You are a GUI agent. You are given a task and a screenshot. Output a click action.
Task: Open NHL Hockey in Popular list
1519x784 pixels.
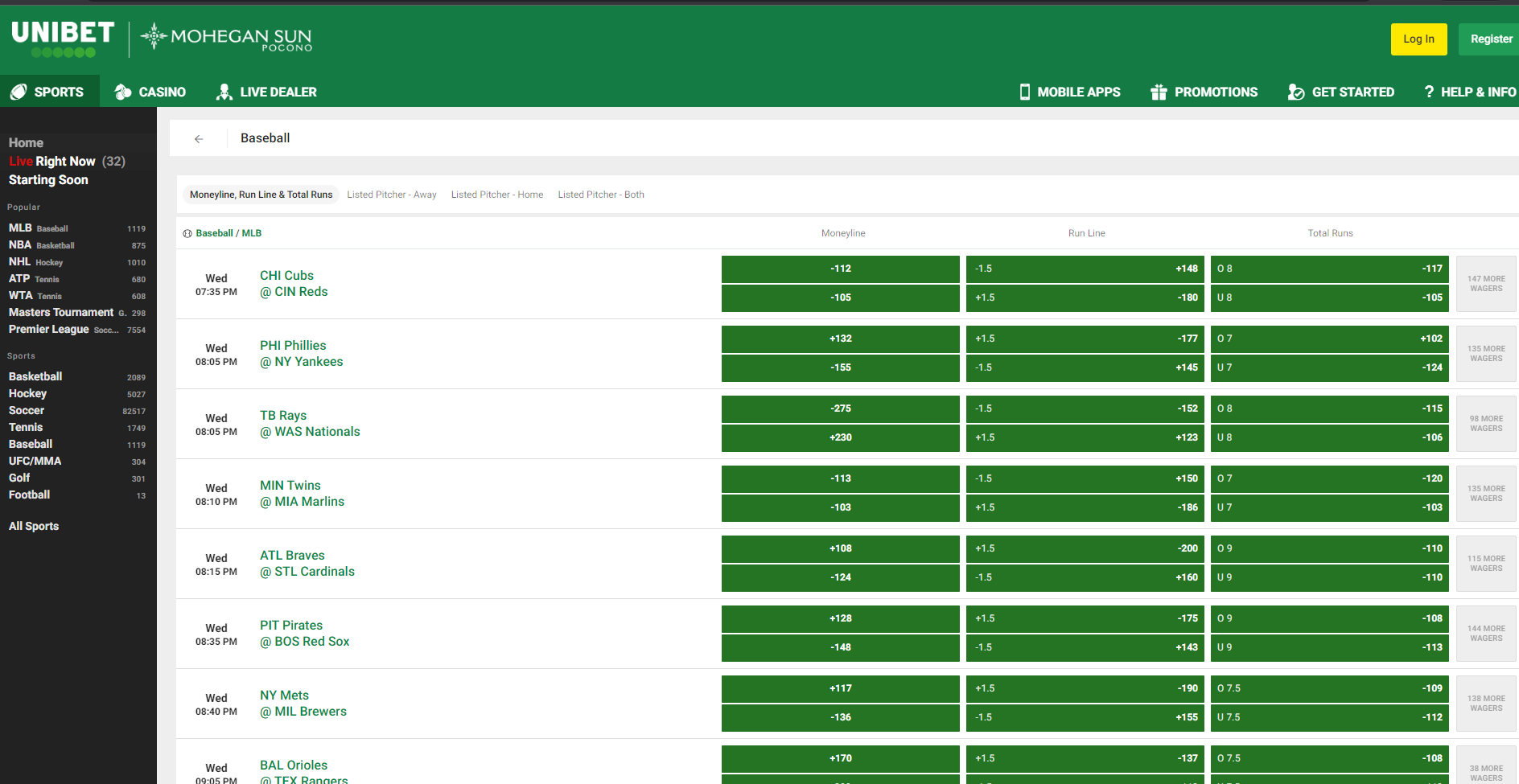(x=77, y=262)
